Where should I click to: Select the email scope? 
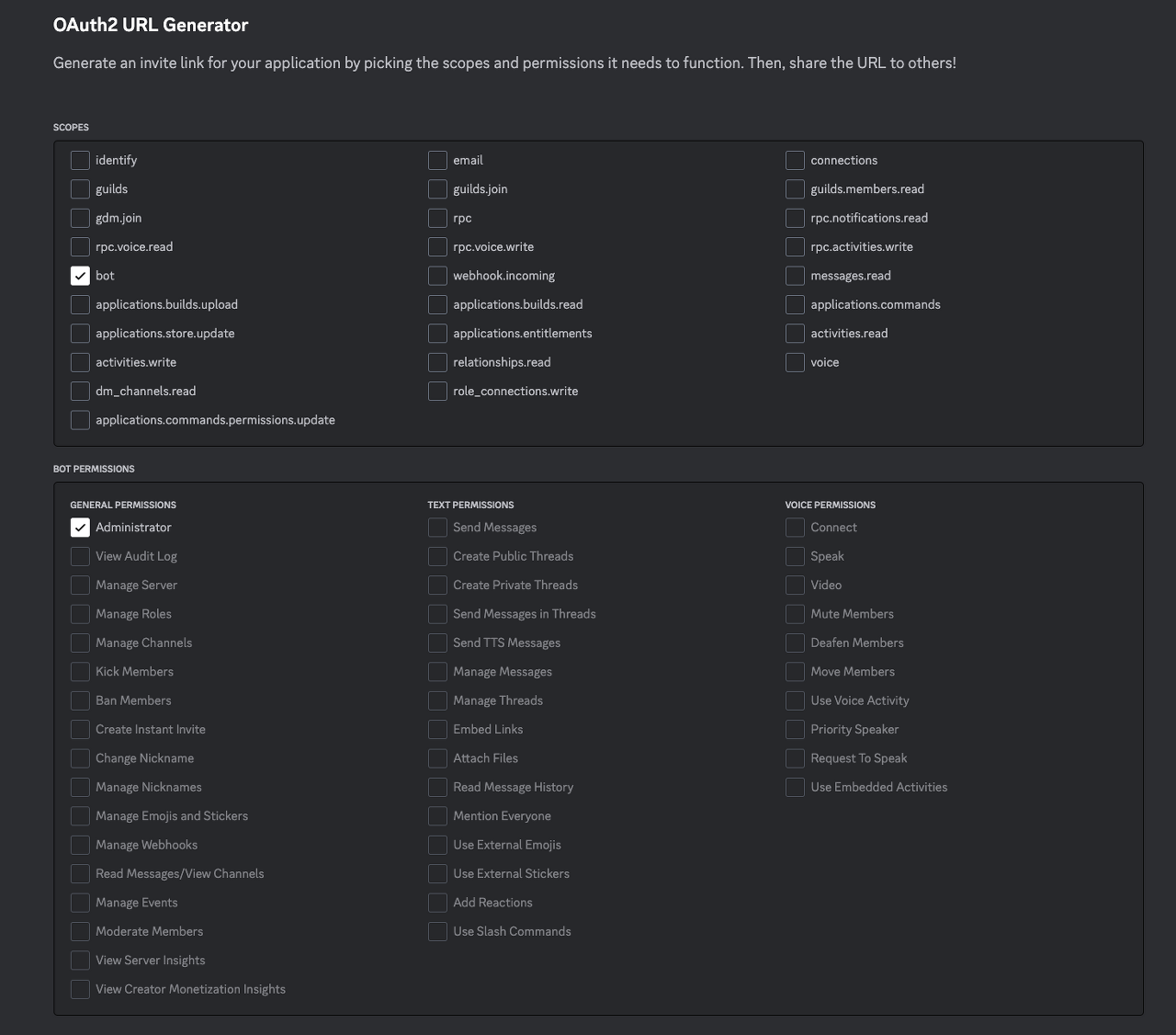coord(437,160)
